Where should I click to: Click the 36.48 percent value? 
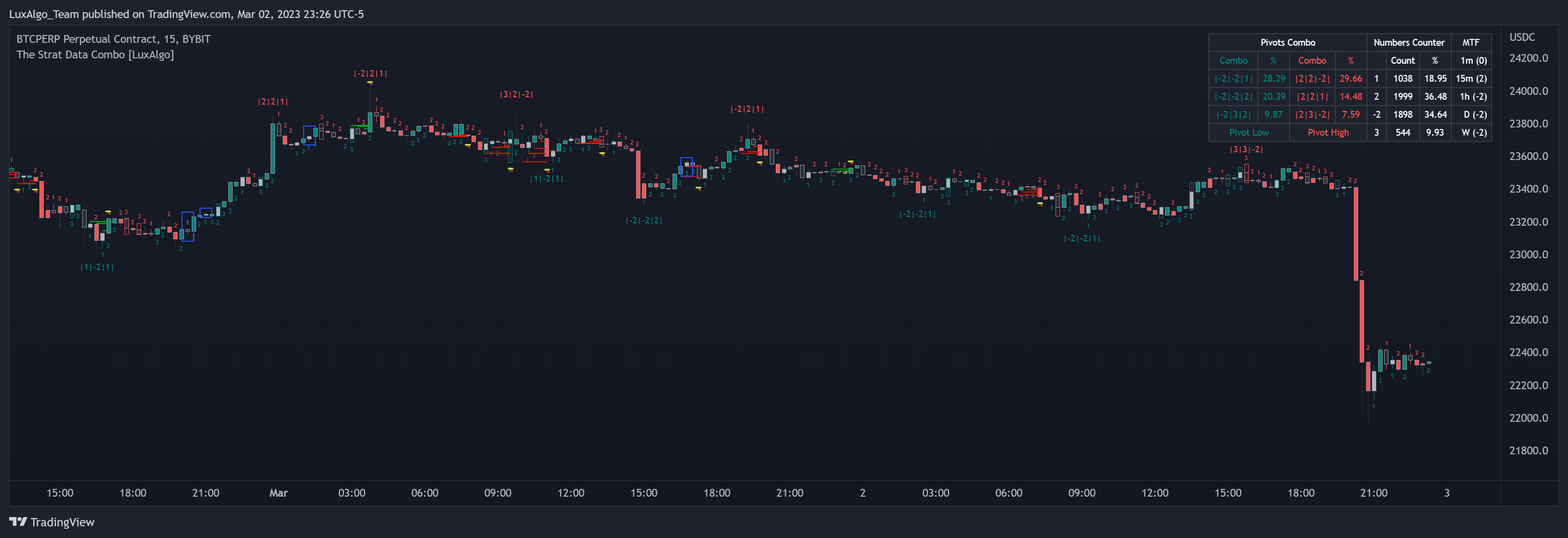[x=1435, y=97]
